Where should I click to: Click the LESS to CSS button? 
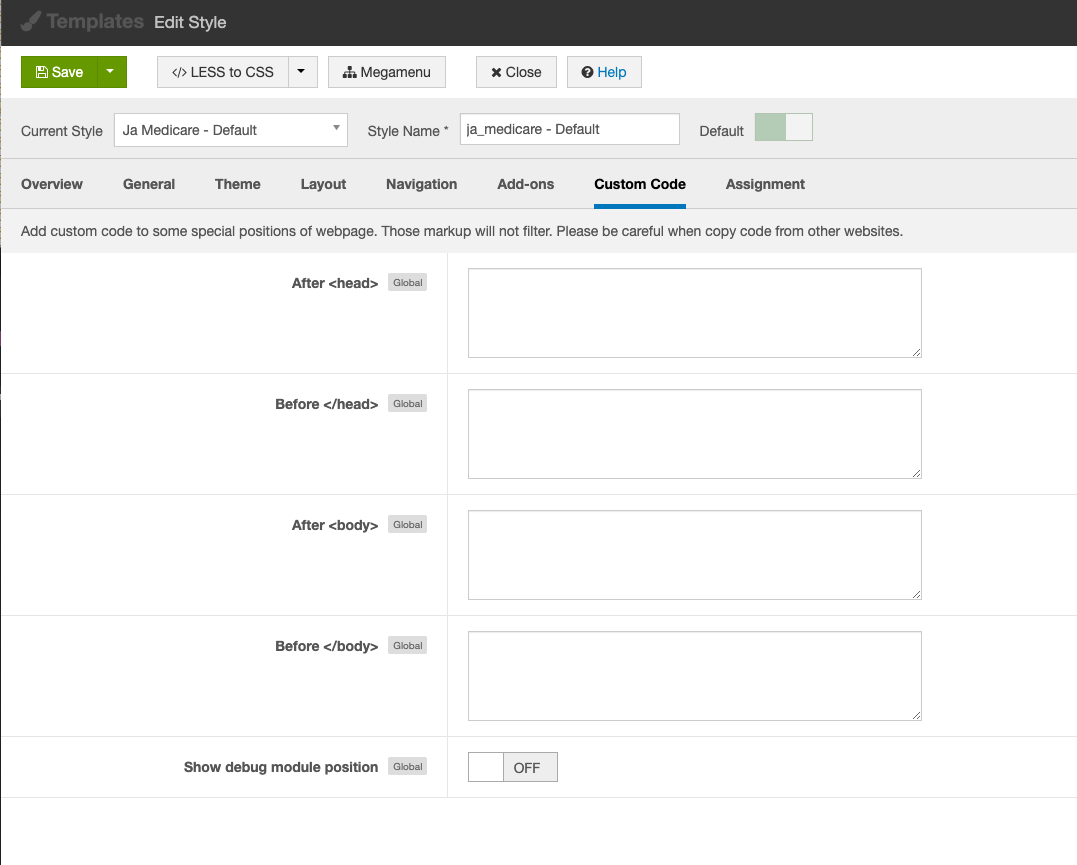pyautogui.click(x=222, y=72)
